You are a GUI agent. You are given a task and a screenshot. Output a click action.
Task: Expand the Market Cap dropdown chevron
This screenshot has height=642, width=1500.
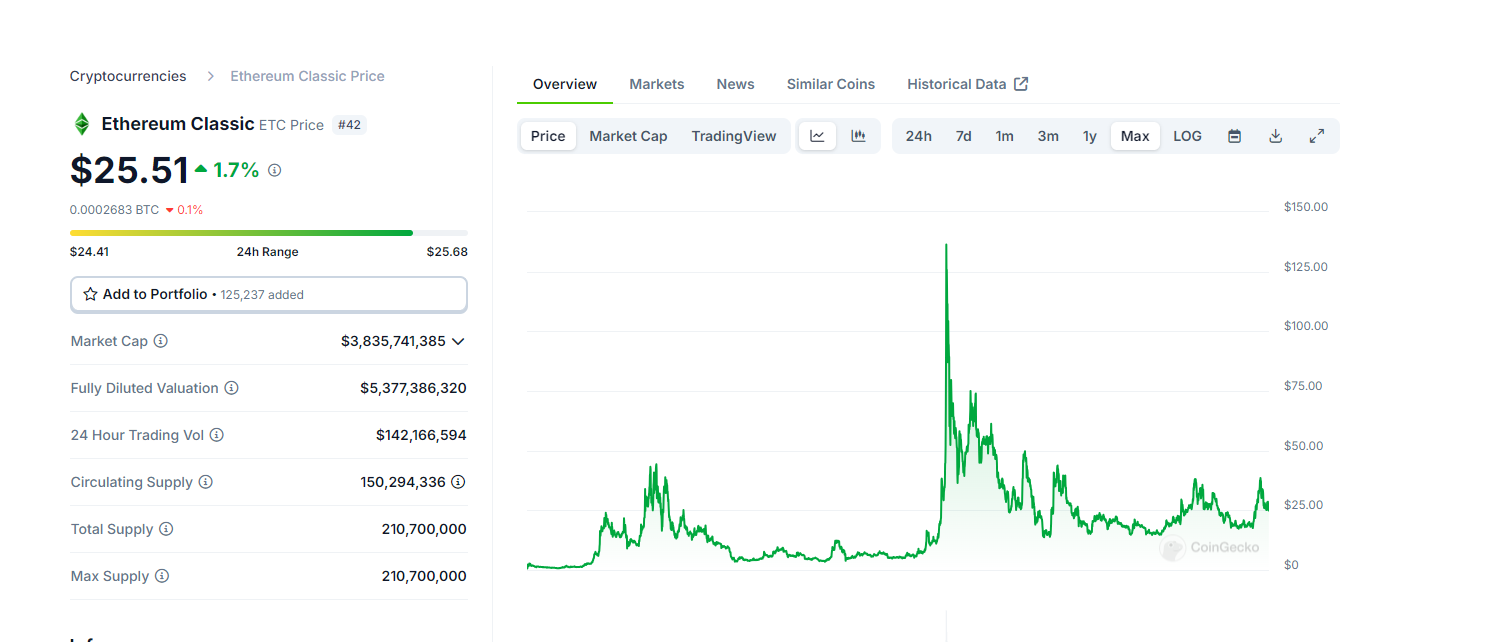(458, 341)
